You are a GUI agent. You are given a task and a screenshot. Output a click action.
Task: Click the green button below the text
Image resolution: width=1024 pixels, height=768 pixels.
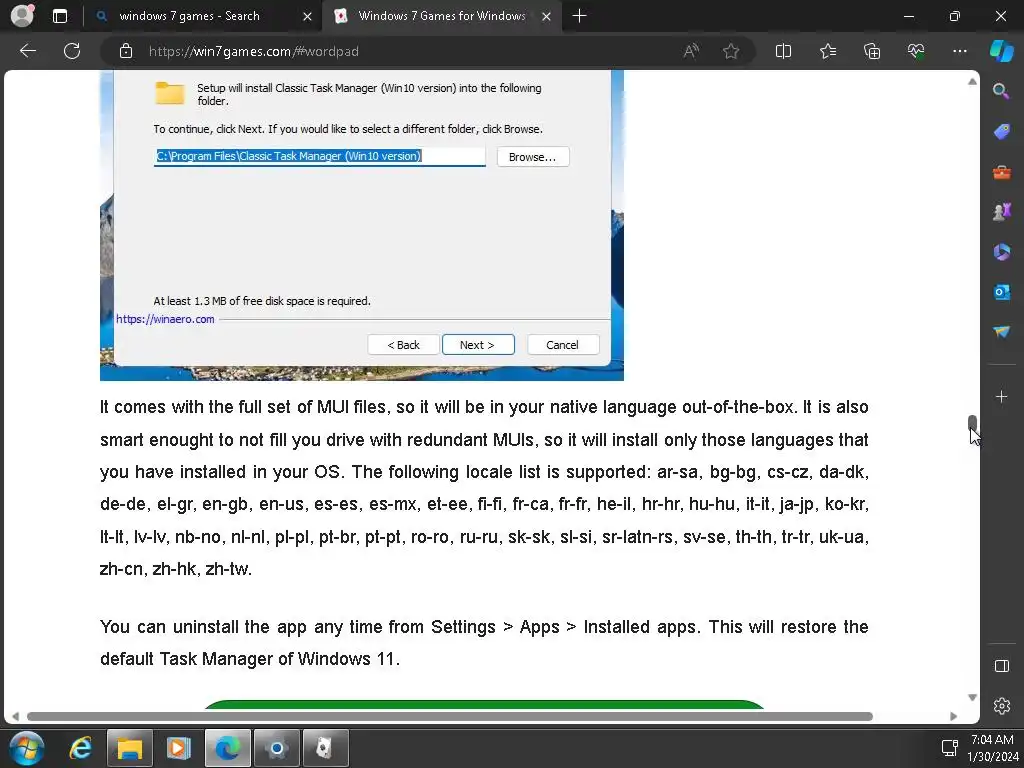pyautogui.click(x=483, y=704)
